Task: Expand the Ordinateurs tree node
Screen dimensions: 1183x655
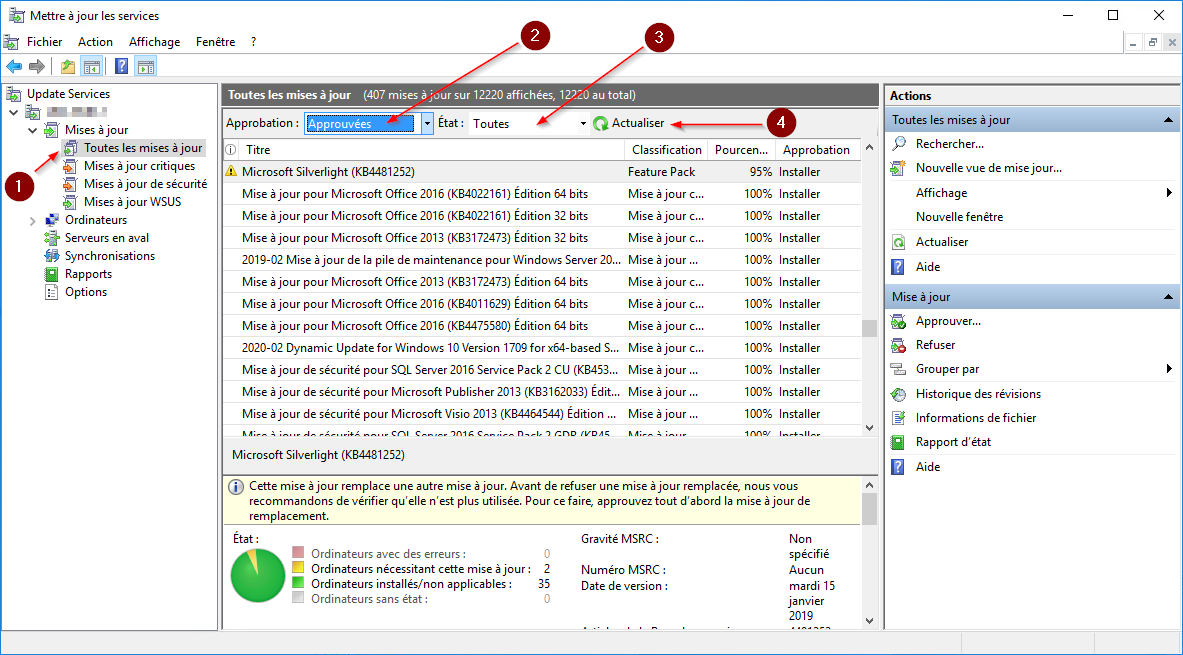Action: point(33,220)
